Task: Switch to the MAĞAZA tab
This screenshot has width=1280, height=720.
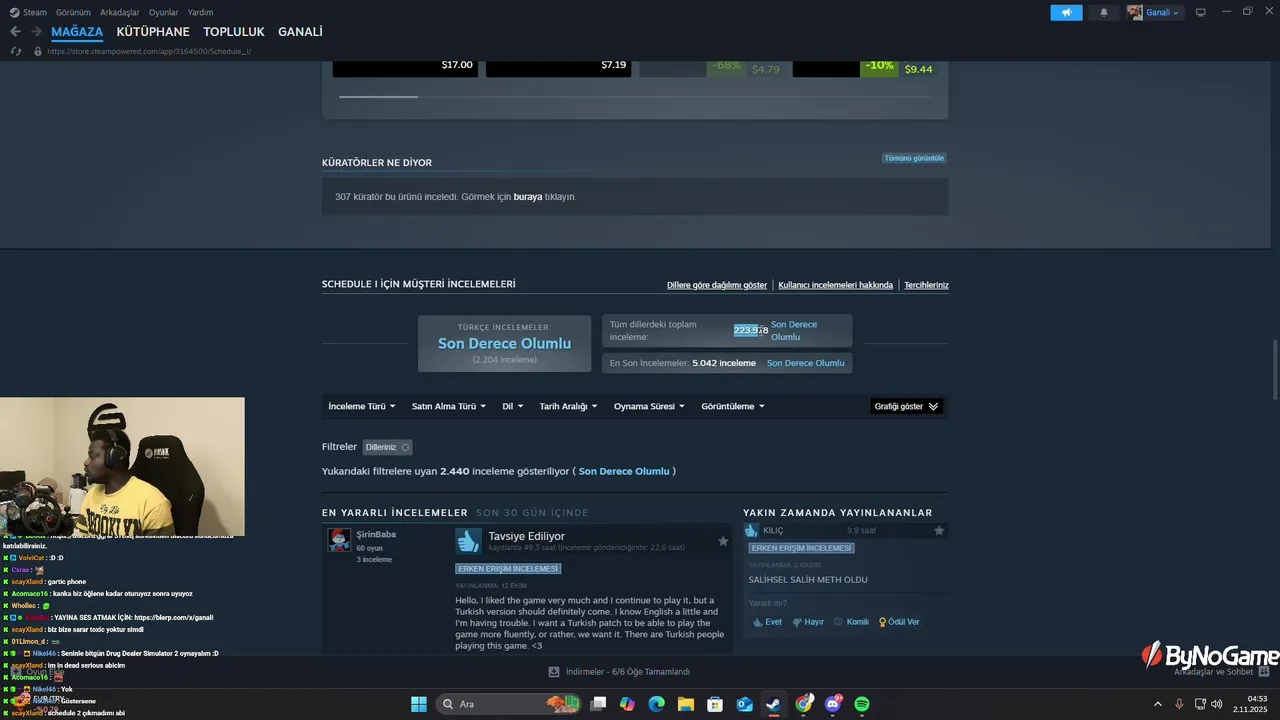Action: point(77,32)
